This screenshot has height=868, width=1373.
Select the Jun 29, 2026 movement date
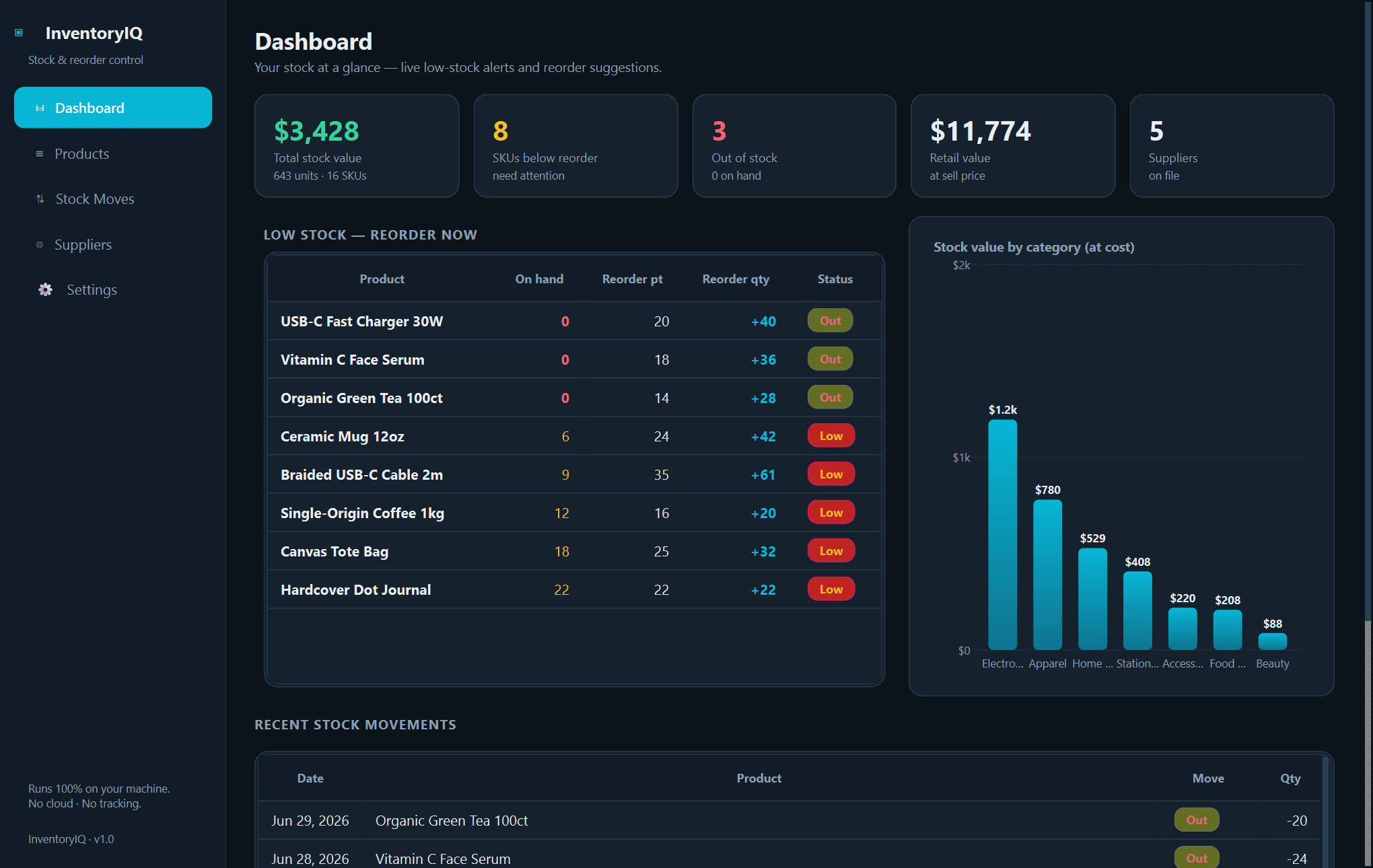(310, 821)
